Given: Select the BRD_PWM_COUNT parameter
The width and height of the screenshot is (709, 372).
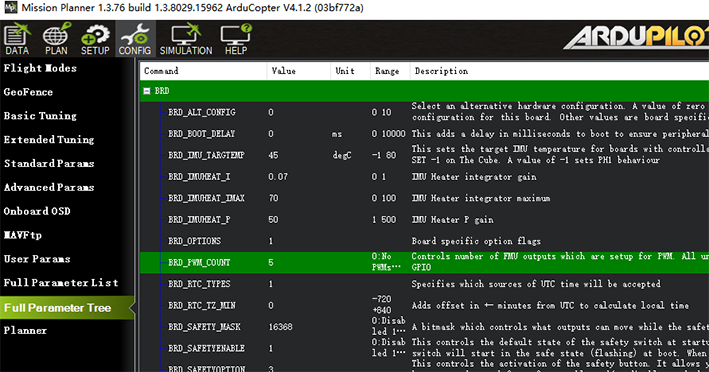Looking at the screenshot, I should 199,263.
